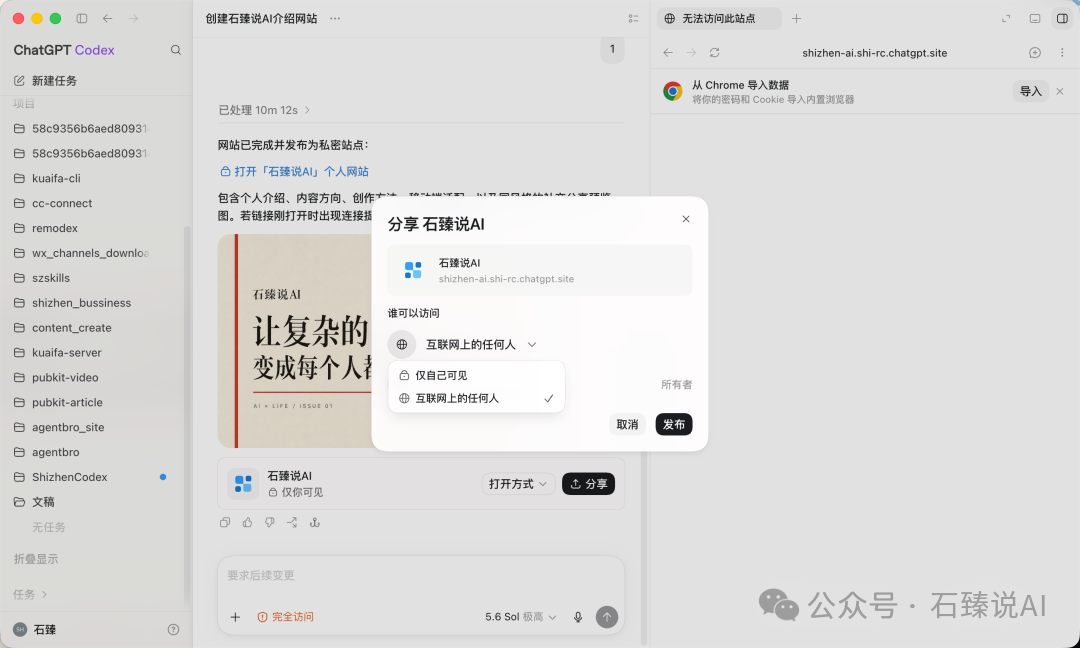Expand the 任务 section chevron
Image resolution: width=1080 pixels, height=648 pixels.
coord(45,594)
